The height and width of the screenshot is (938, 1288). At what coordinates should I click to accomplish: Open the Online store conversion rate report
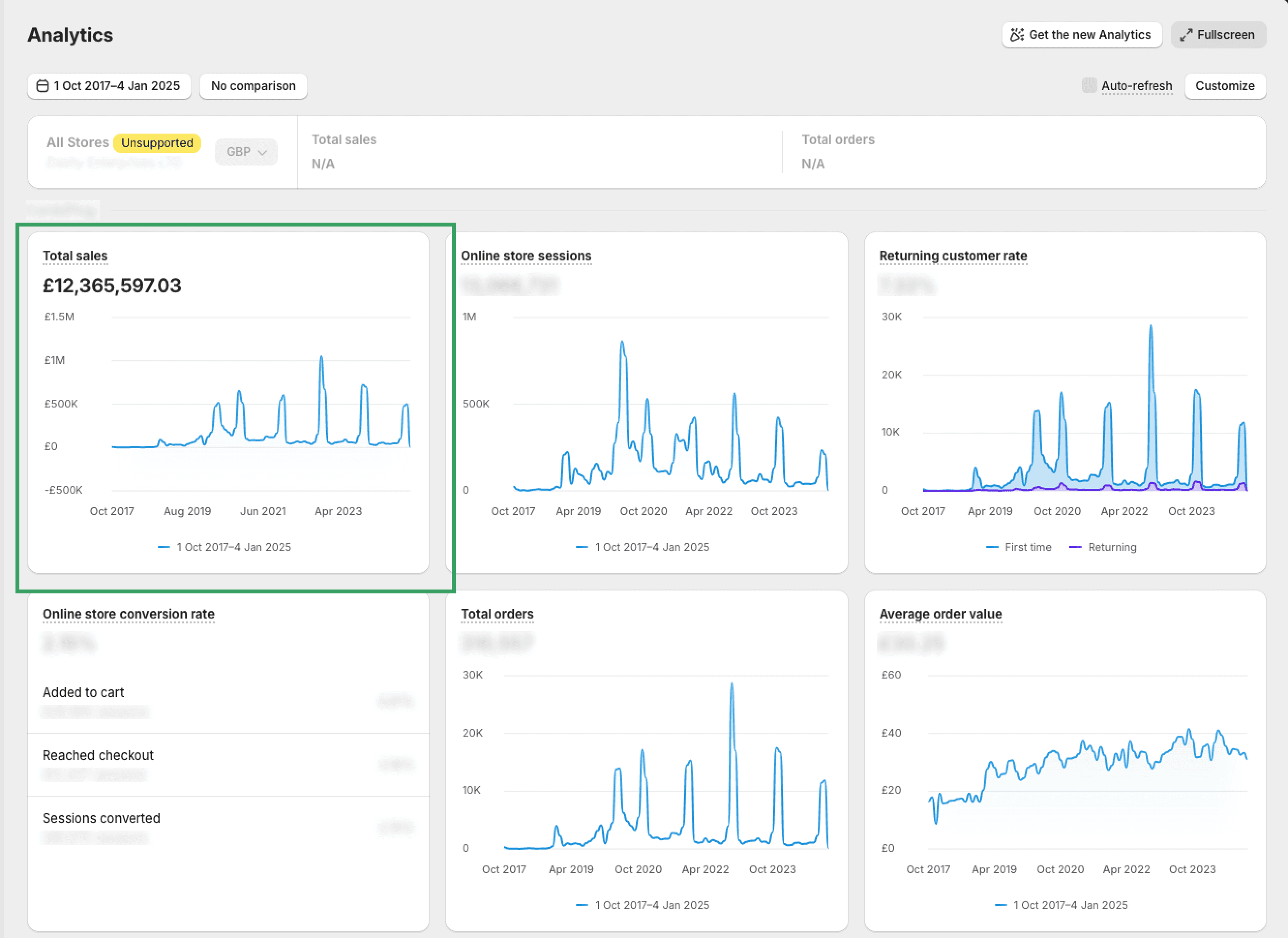(x=128, y=614)
